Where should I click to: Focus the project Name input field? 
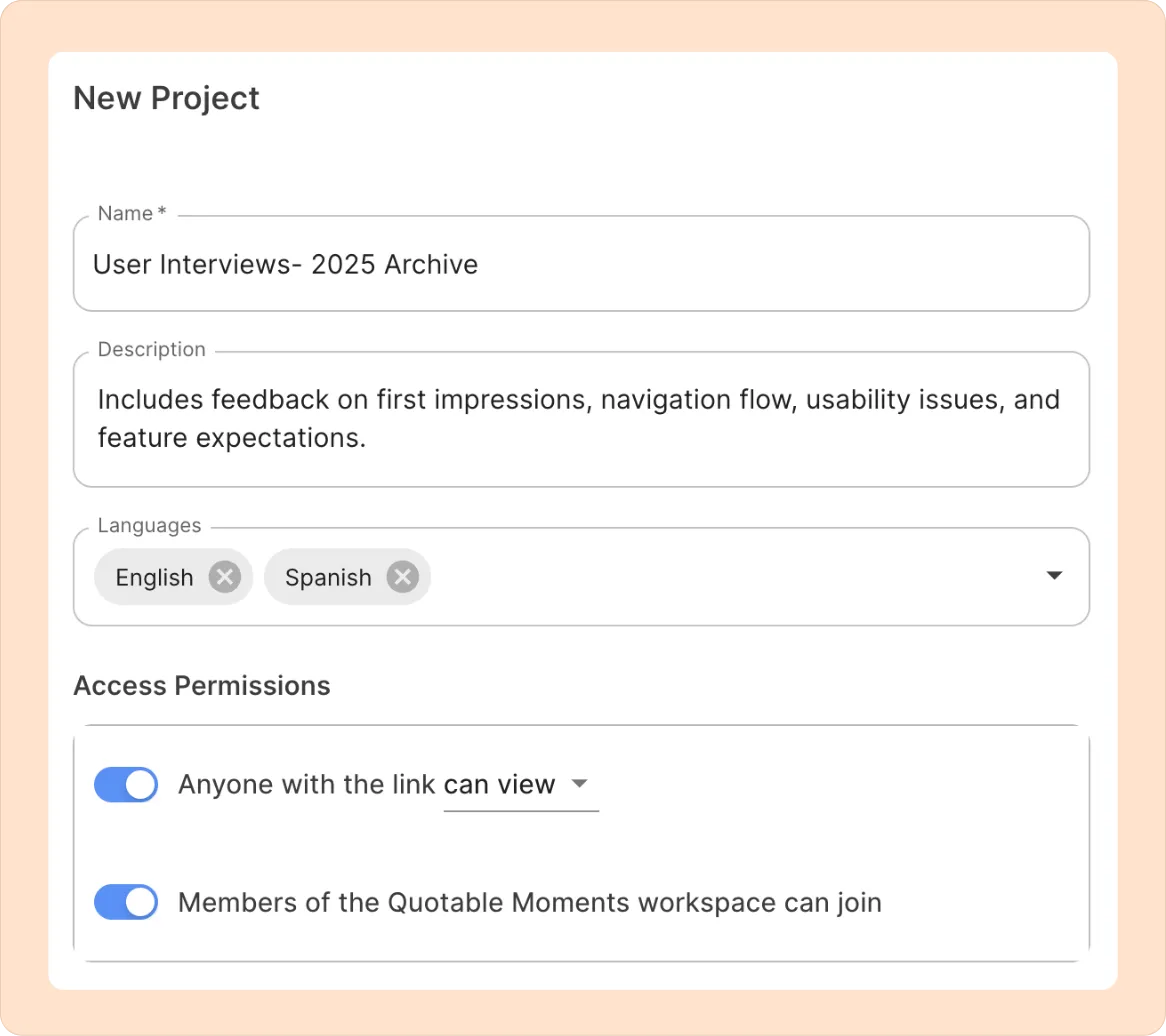click(x=580, y=265)
